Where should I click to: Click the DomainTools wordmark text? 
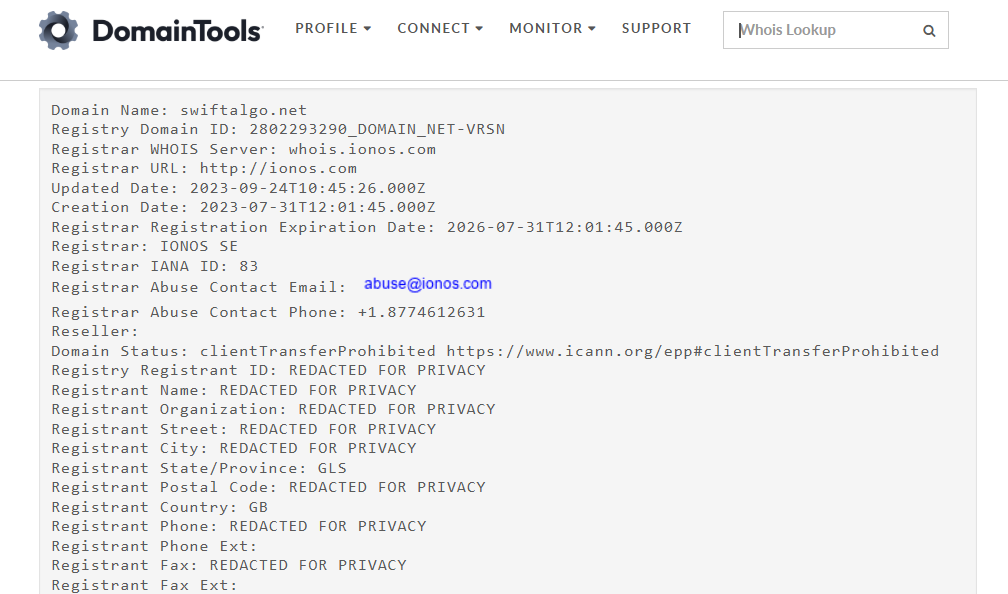click(177, 30)
